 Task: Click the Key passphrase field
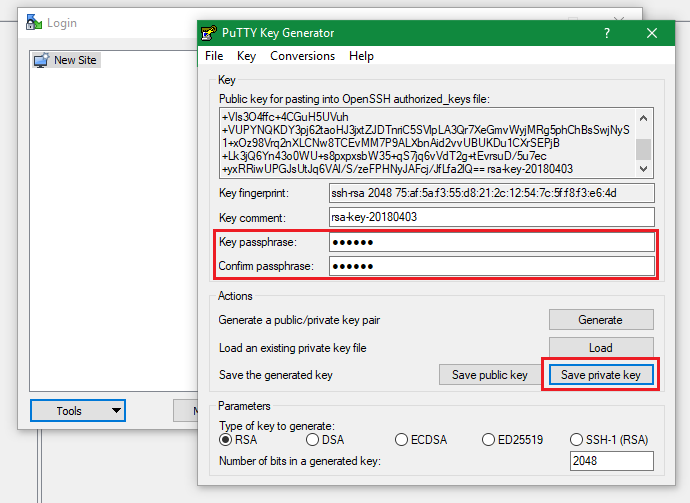tap(492, 242)
